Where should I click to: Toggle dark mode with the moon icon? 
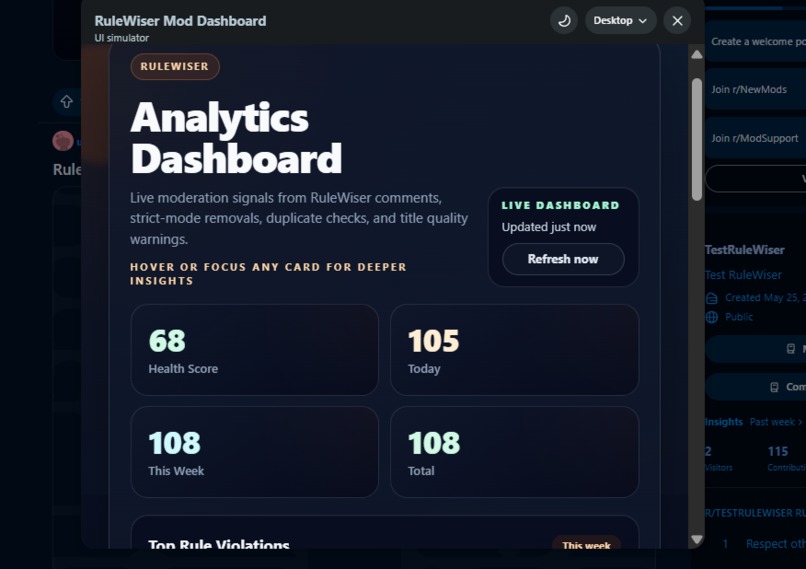click(564, 21)
